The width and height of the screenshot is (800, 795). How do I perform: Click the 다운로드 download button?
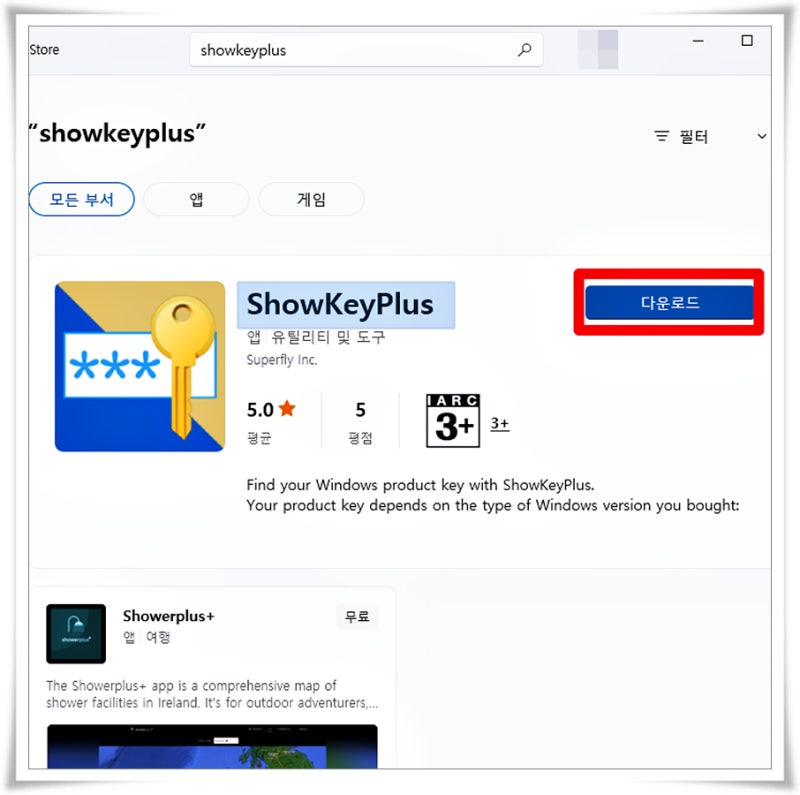coord(669,303)
